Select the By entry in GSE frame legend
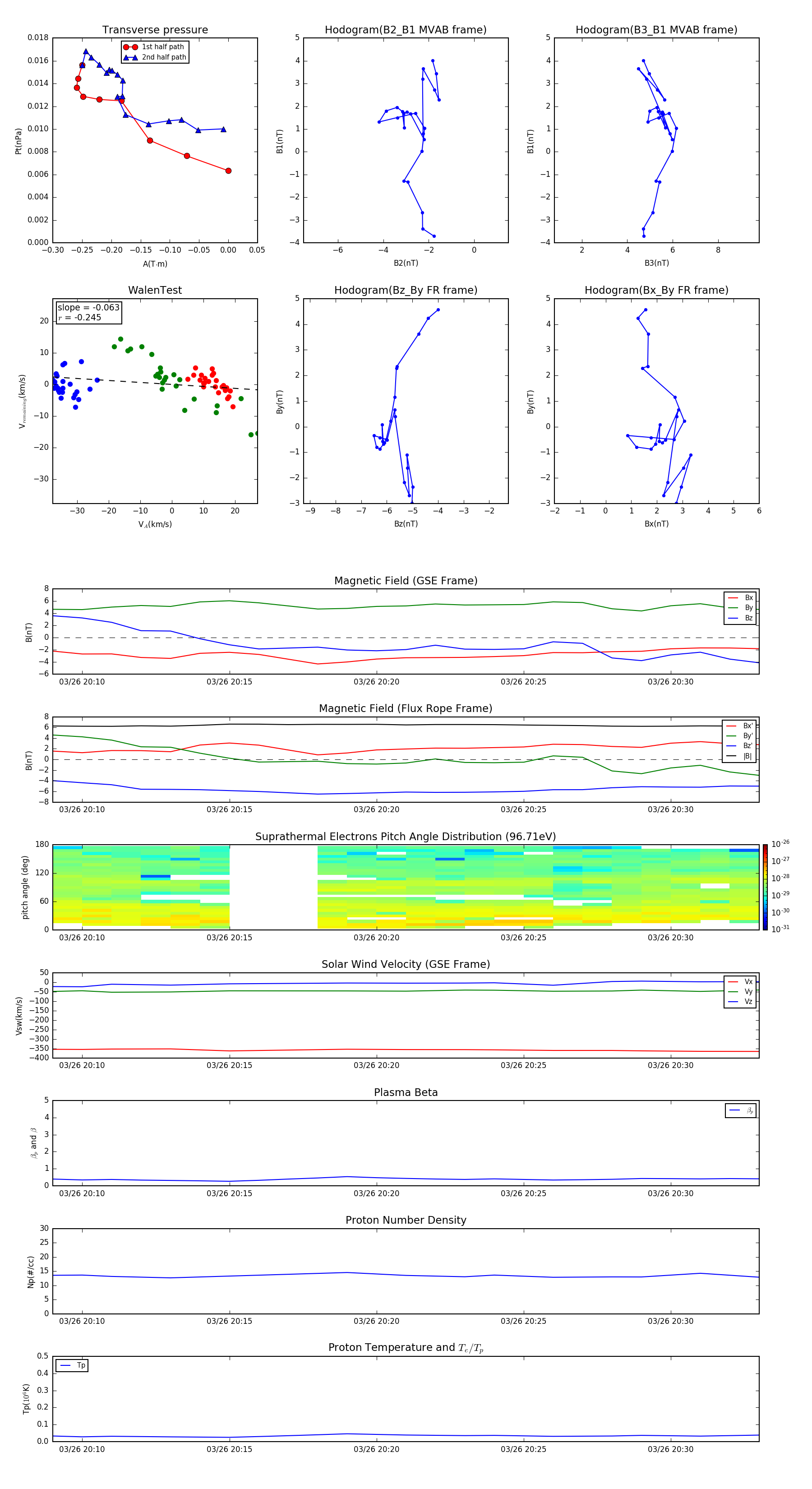Image resolution: width=812 pixels, height=1489 pixels. [x=740, y=607]
